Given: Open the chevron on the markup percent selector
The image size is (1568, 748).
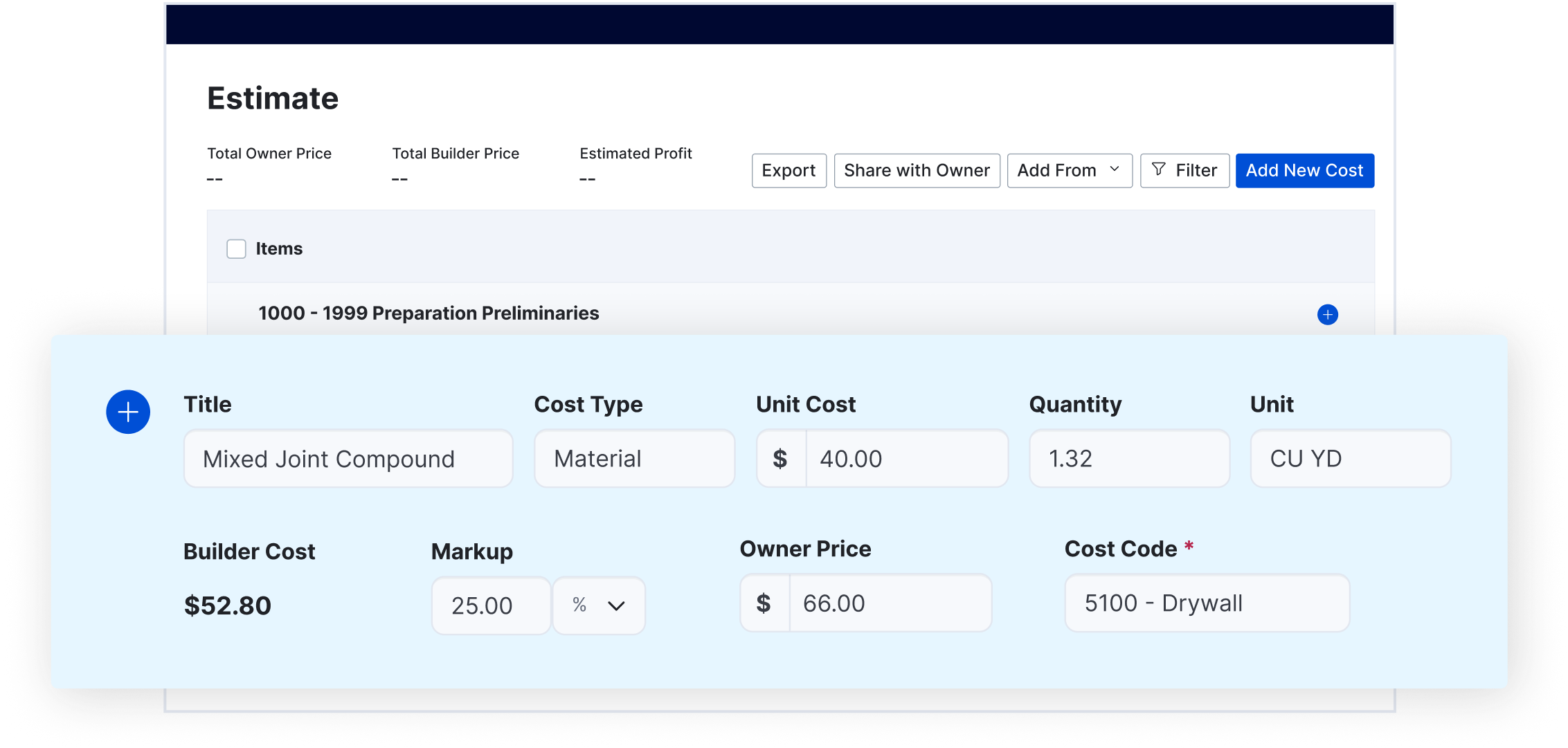Looking at the screenshot, I should point(615,606).
